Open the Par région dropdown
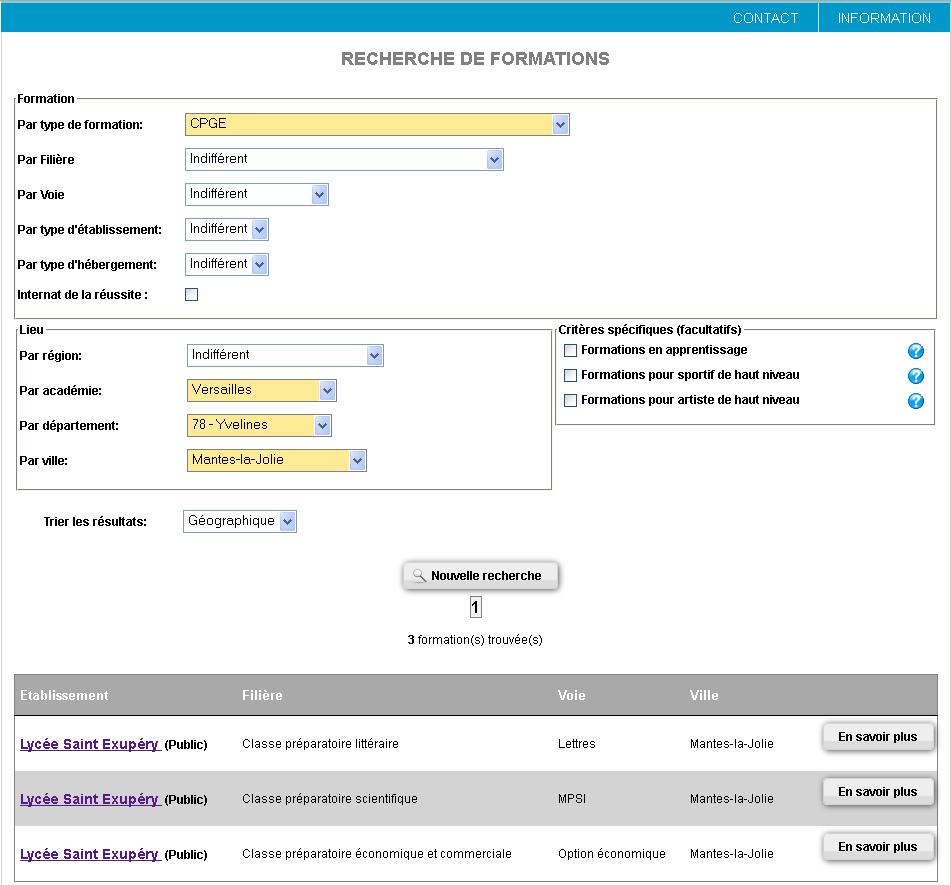This screenshot has width=951, height=885. pos(285,355)
